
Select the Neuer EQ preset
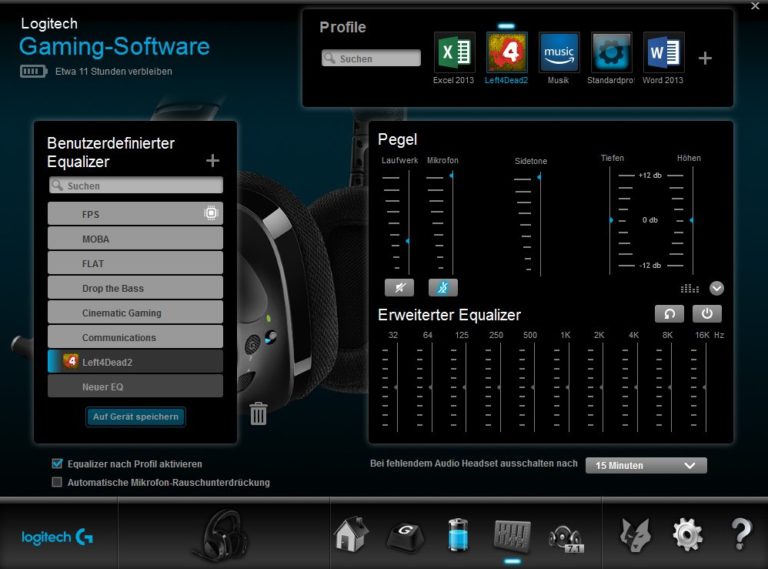coord(135,386)
